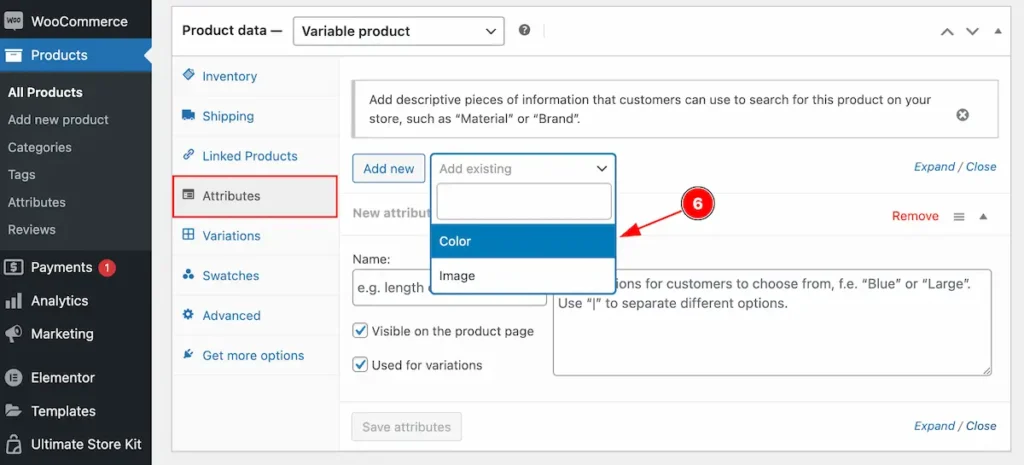Toggle Used for variations checkbox
The width and height of the screenshot is (1024, 465).
point(360,364)
